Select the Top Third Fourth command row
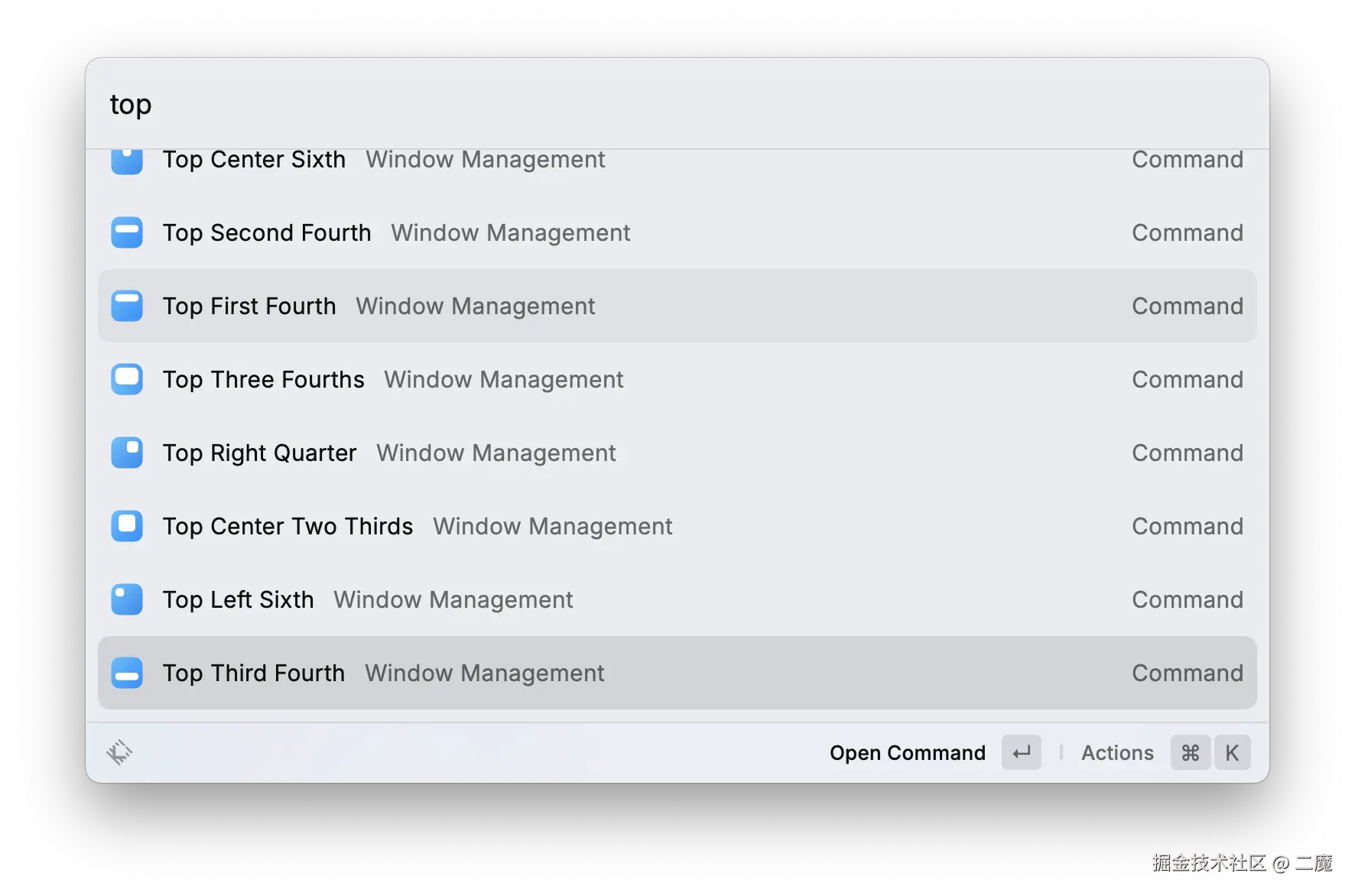 coord(535,673)
